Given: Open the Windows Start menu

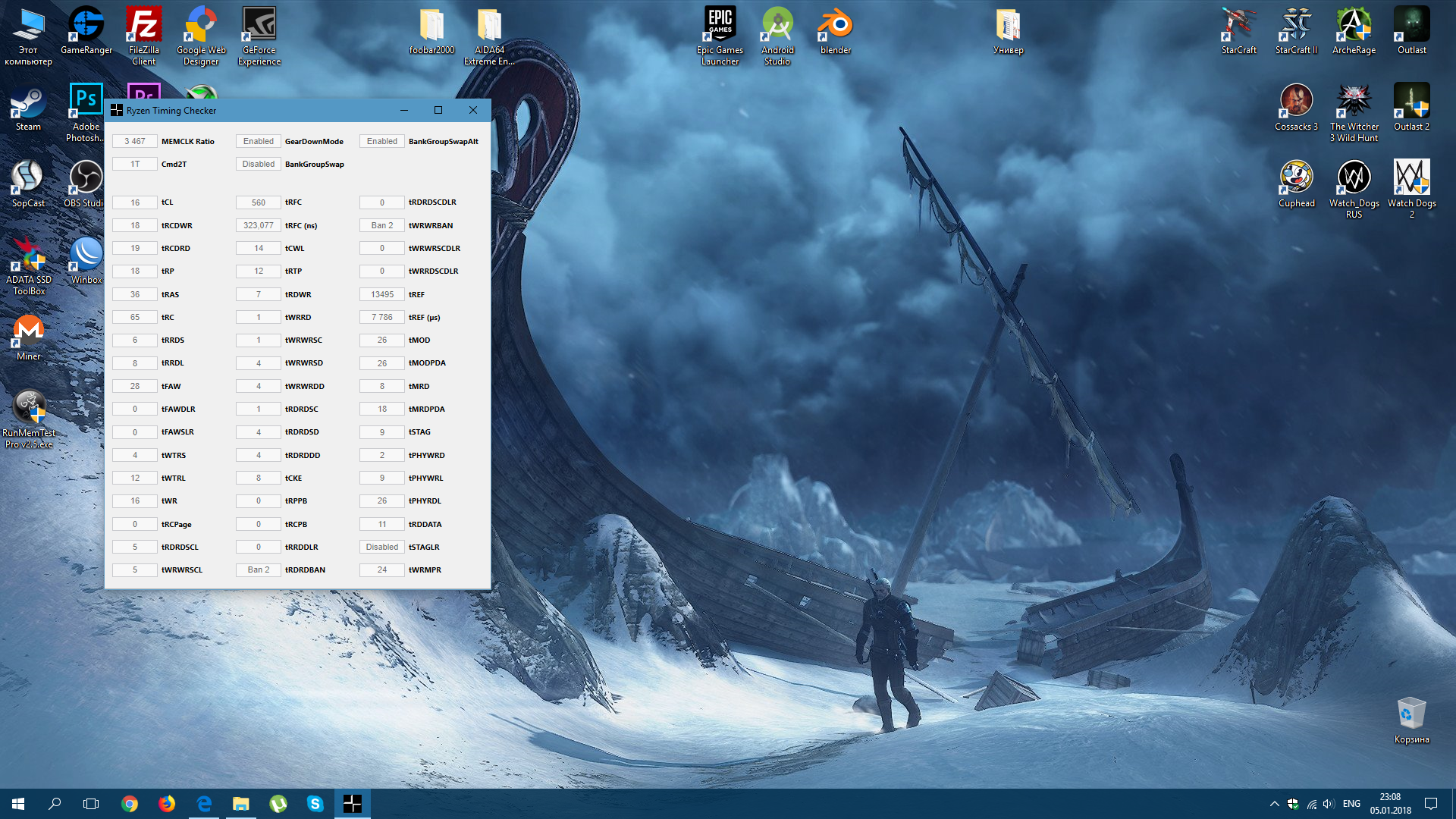Looking at the screenshot, I should (x=18, y=804).
